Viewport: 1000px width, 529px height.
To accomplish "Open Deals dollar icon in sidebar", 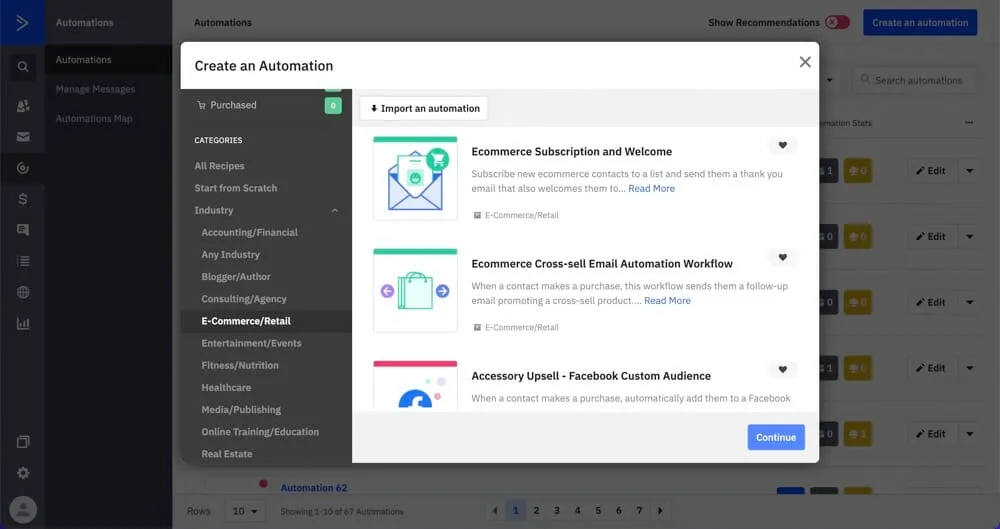I will [x=22, y=199].
